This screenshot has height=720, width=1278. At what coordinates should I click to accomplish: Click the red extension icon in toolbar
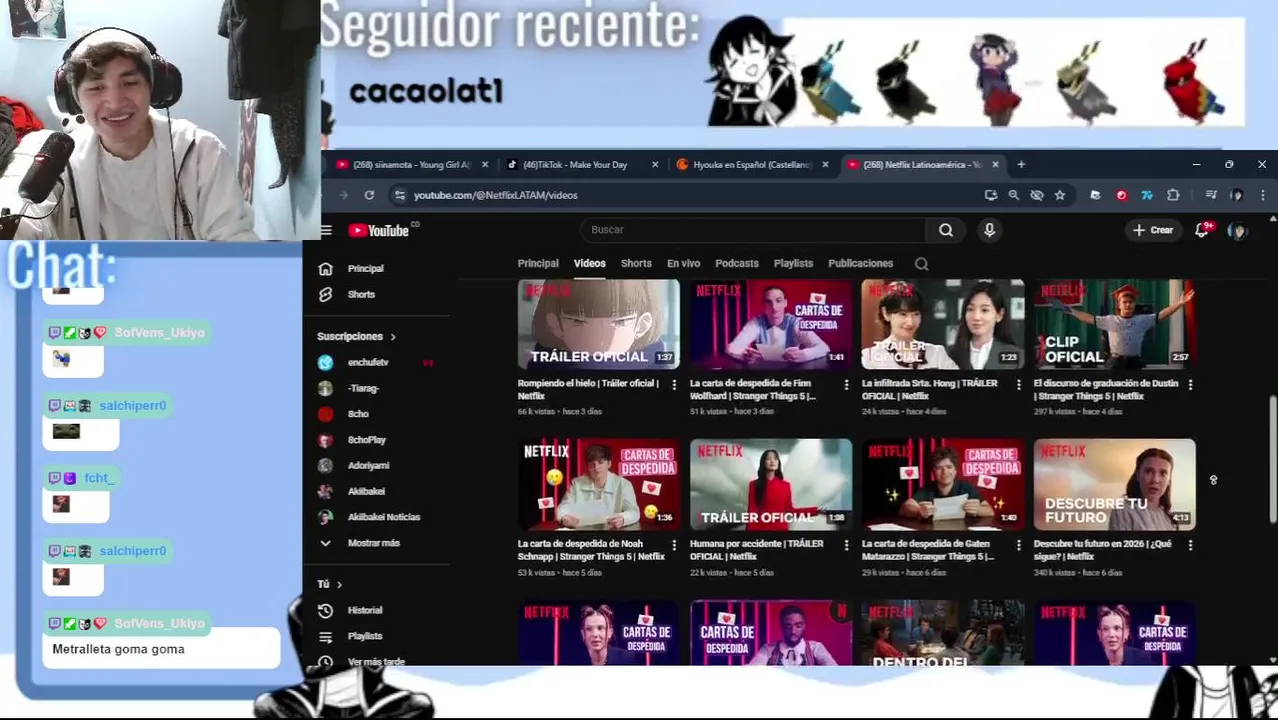[x=1121, y=195]
